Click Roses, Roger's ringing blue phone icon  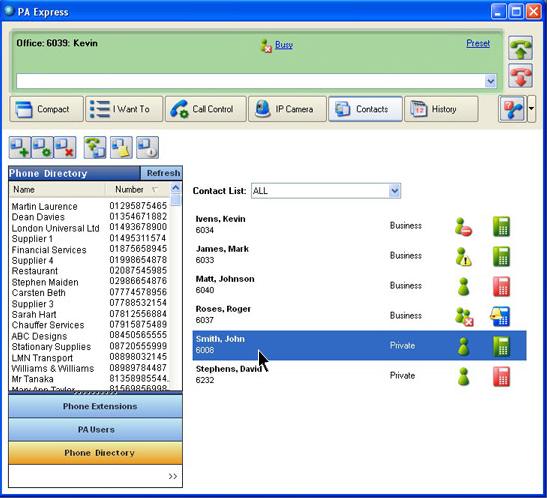(x=500, y=317)
